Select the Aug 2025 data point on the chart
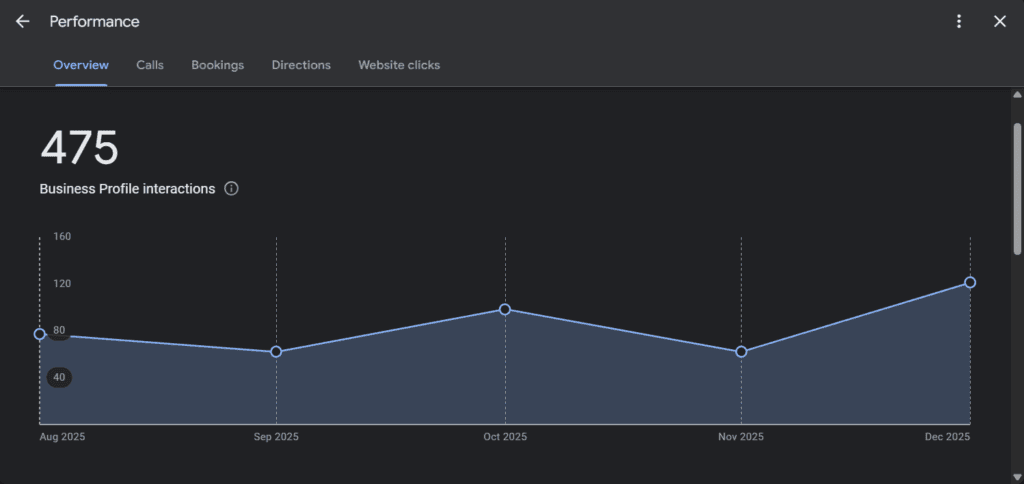This screenshot has height=484, width=1024. pos(40,334)
